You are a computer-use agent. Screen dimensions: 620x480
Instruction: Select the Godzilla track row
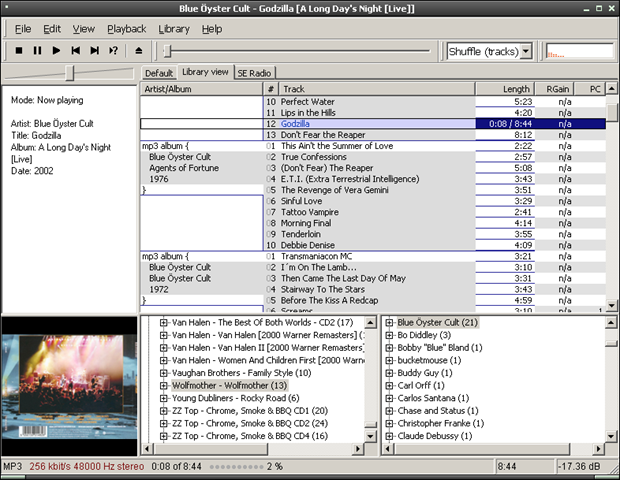pos(373,124)
